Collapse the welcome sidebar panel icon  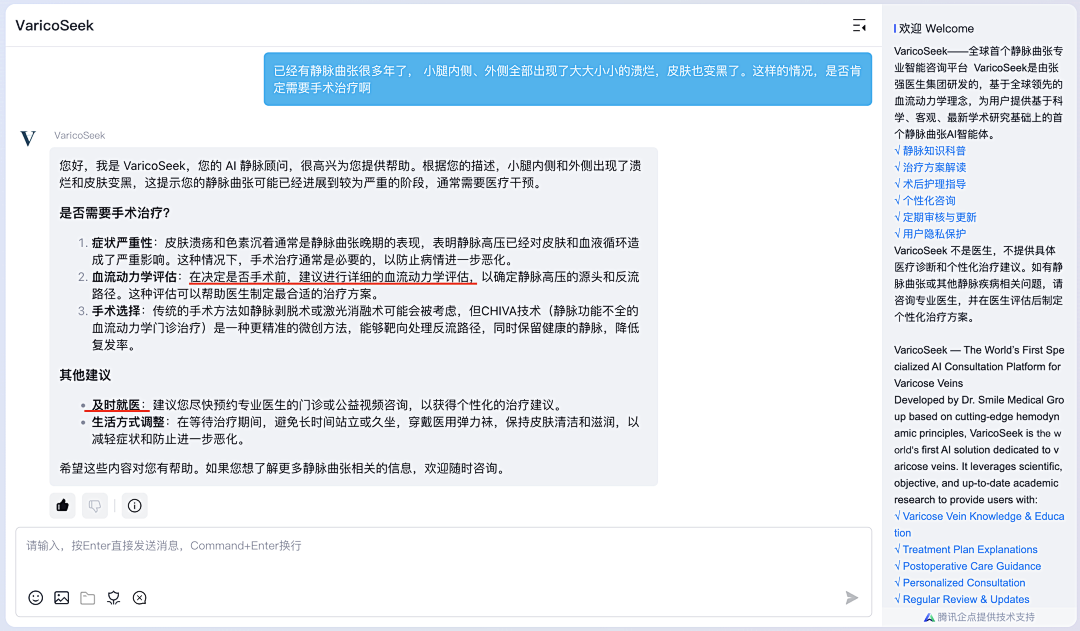point(859,25)
